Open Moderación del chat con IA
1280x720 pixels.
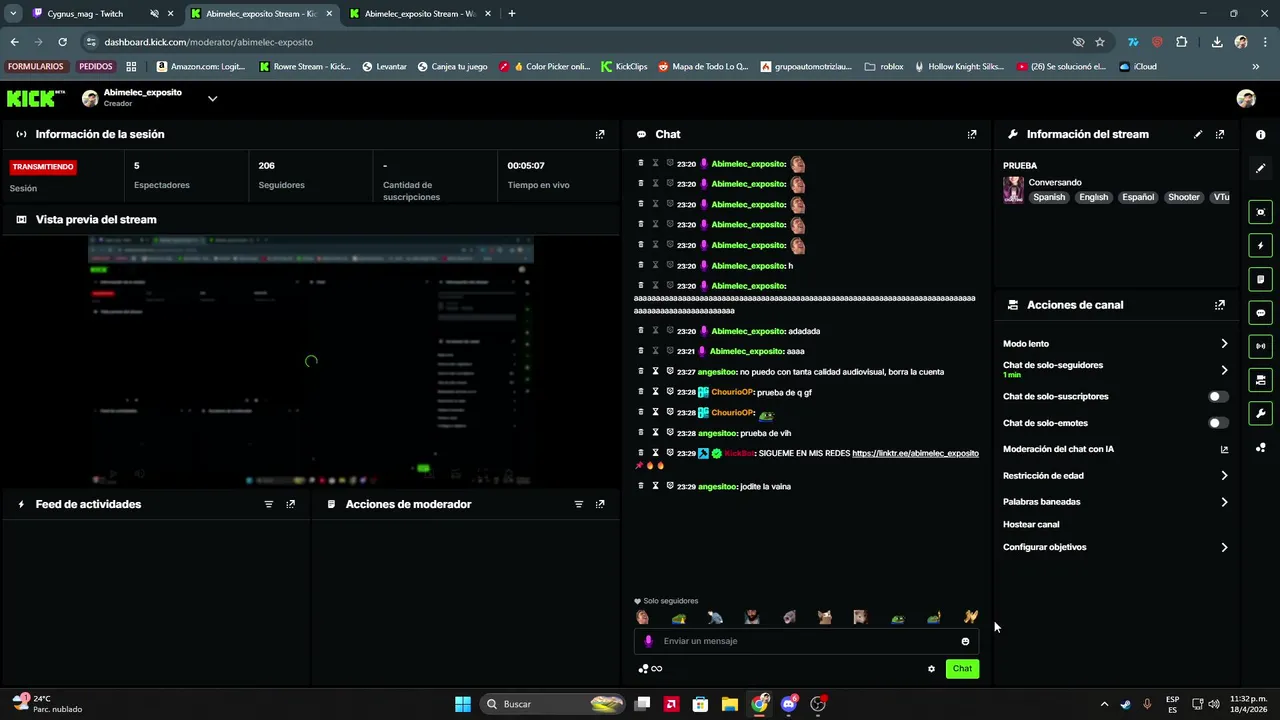1116,449
